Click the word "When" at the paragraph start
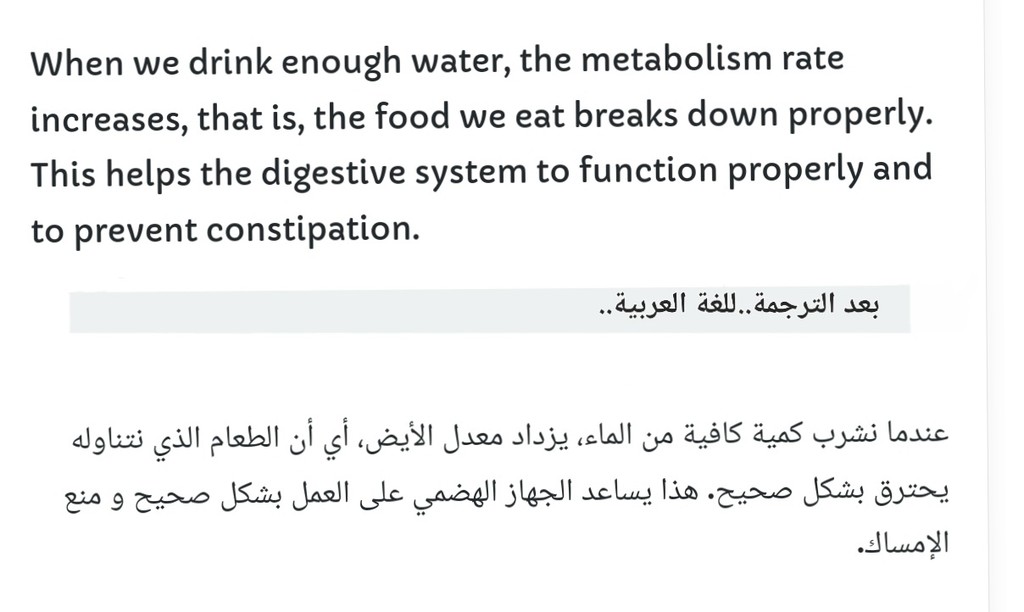Image resolution: width=1024 pixels, height=612 pixels. (77, 64)
